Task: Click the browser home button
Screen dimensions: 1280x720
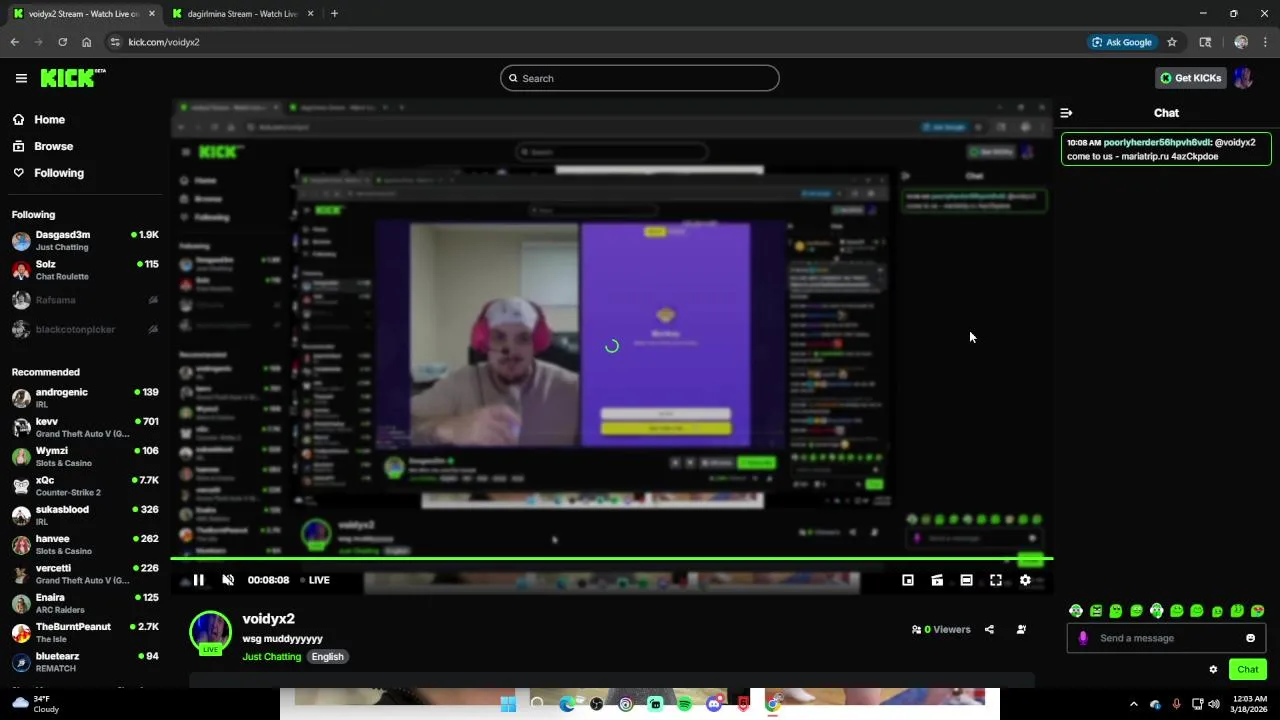Action: [x=86, y=42]
